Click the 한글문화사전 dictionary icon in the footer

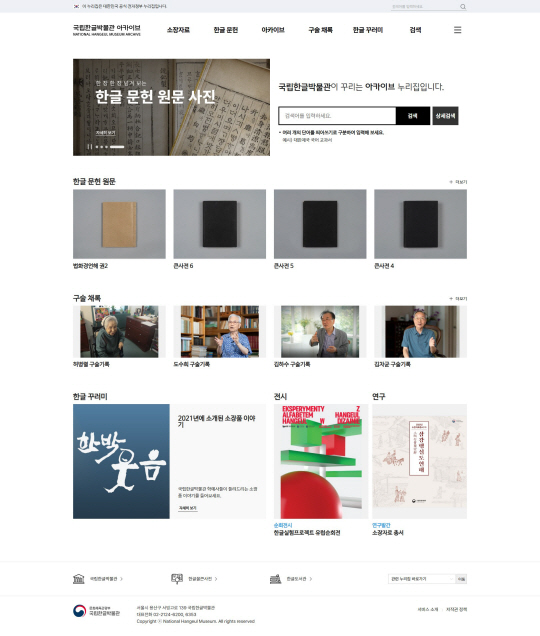click(x=177, y=579)
